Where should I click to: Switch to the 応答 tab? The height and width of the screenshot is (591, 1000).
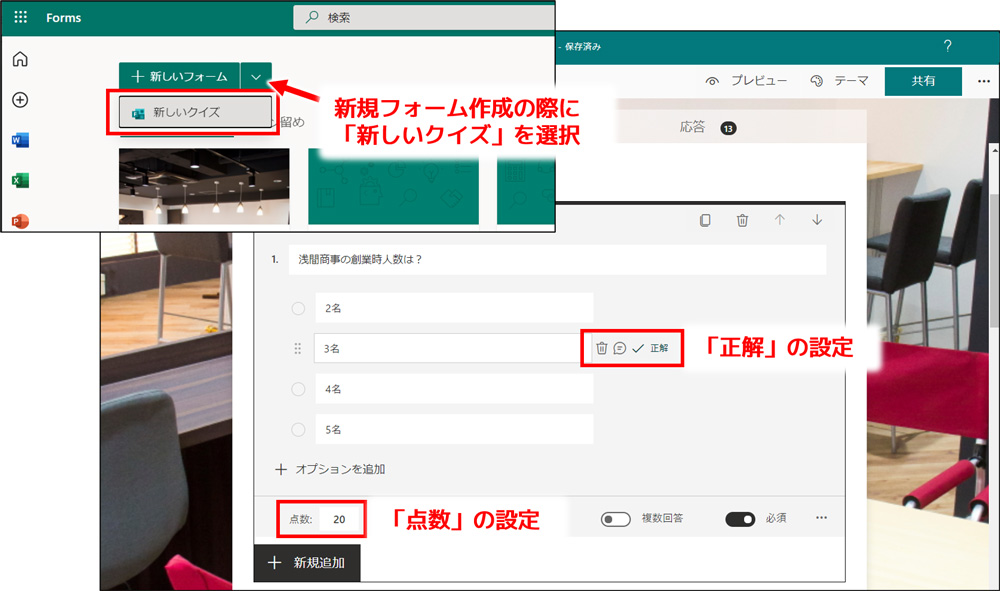tap(692, 127)
